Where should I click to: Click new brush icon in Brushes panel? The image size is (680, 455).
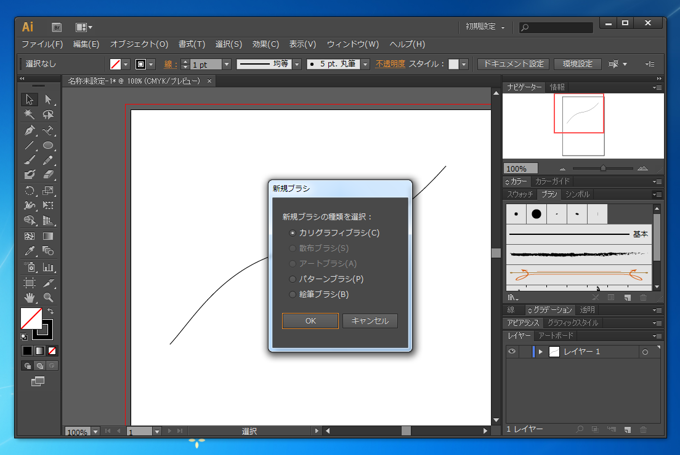point(627,298)
